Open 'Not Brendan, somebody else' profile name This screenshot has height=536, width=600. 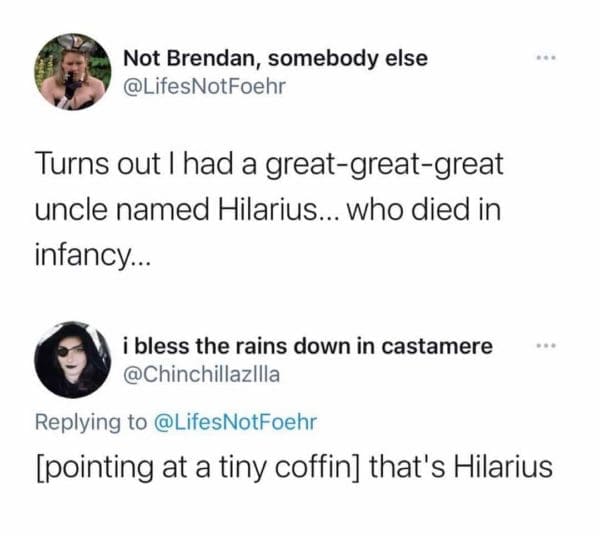[275, 58]
